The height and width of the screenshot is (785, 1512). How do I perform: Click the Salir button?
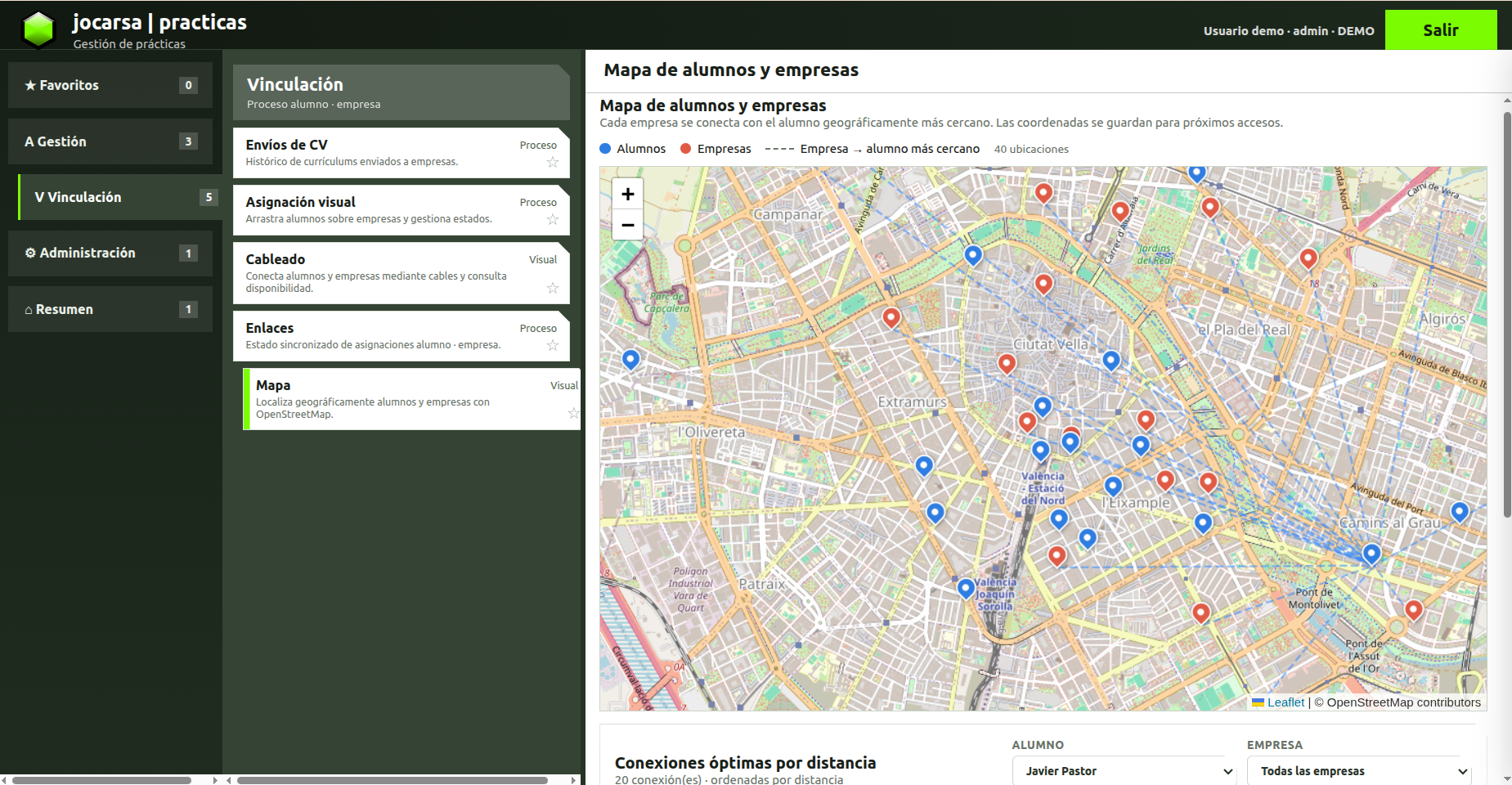1441,30
